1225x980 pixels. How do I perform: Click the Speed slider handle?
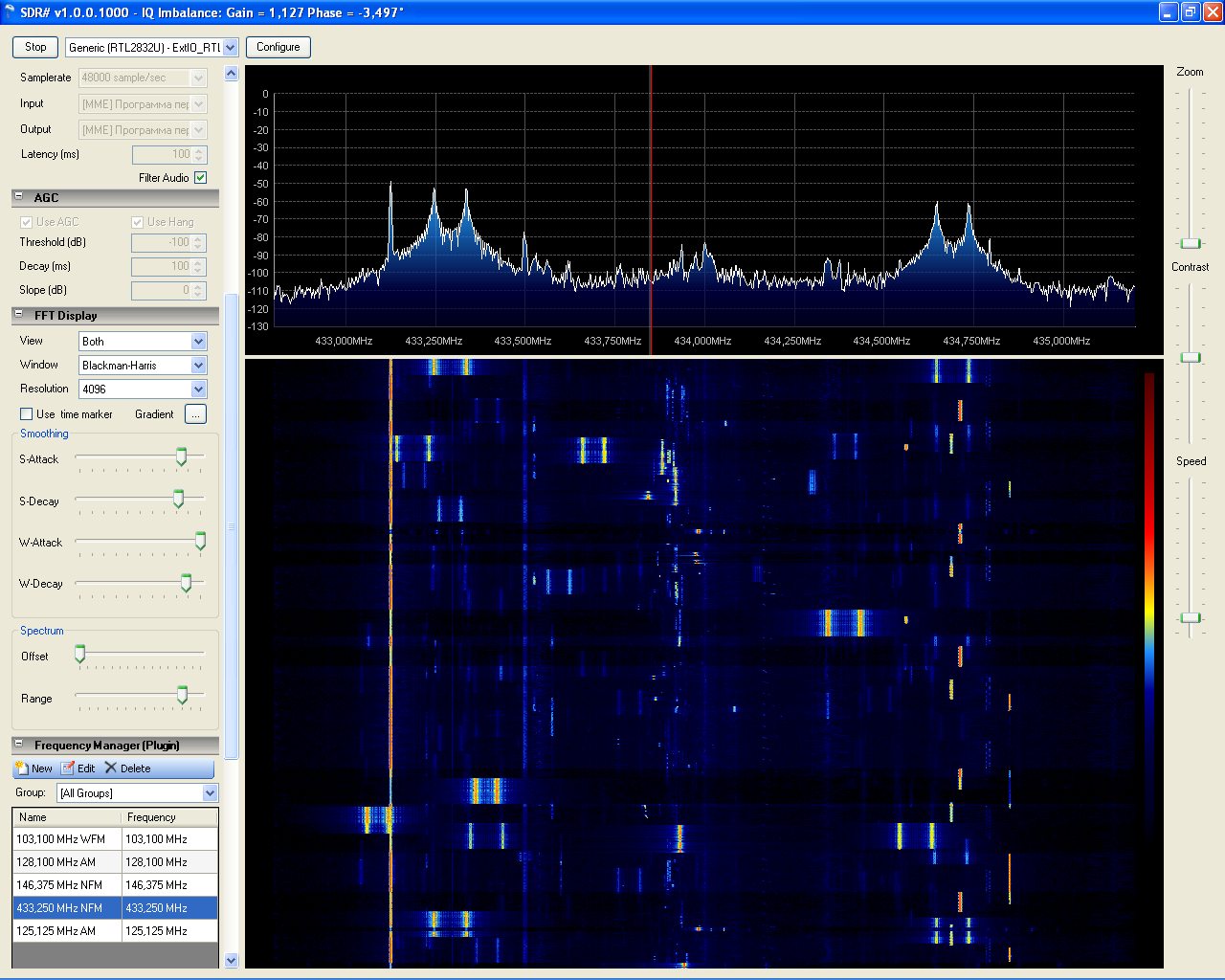(x=1191, y=617)
